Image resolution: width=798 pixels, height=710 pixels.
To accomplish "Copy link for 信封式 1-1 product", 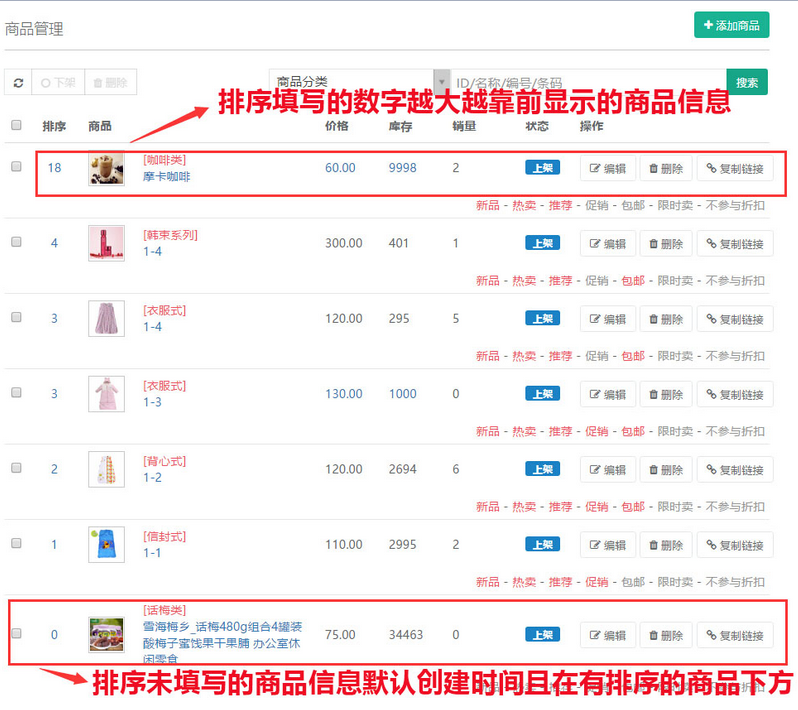I will click(x=735, y=545).
